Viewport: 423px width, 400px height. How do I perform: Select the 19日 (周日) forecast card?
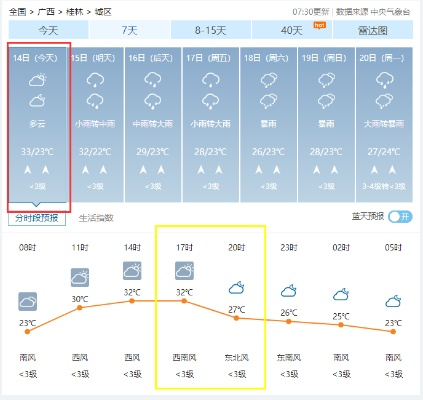(x=326, y=125)
